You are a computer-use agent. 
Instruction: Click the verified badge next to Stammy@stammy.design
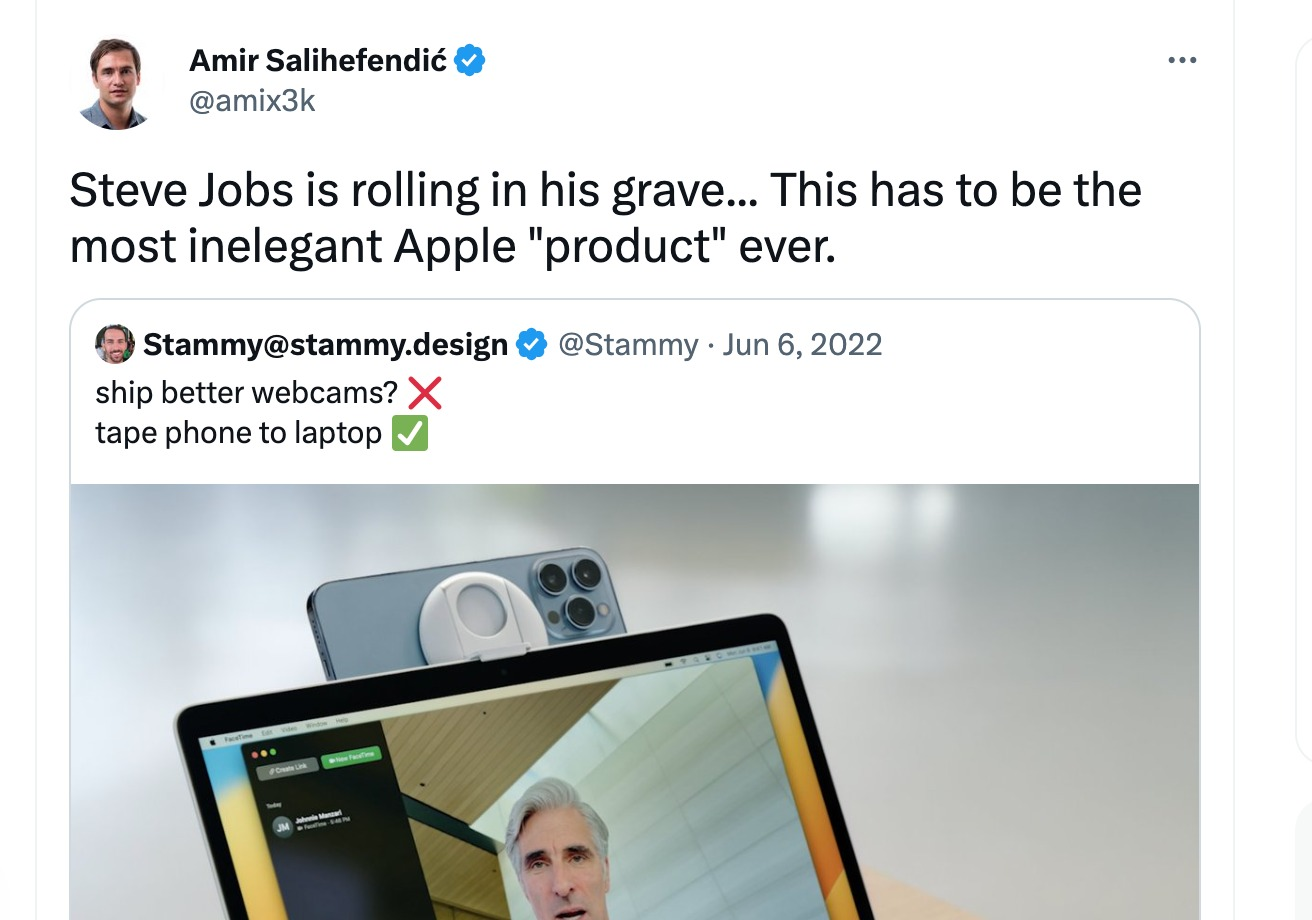531,345
